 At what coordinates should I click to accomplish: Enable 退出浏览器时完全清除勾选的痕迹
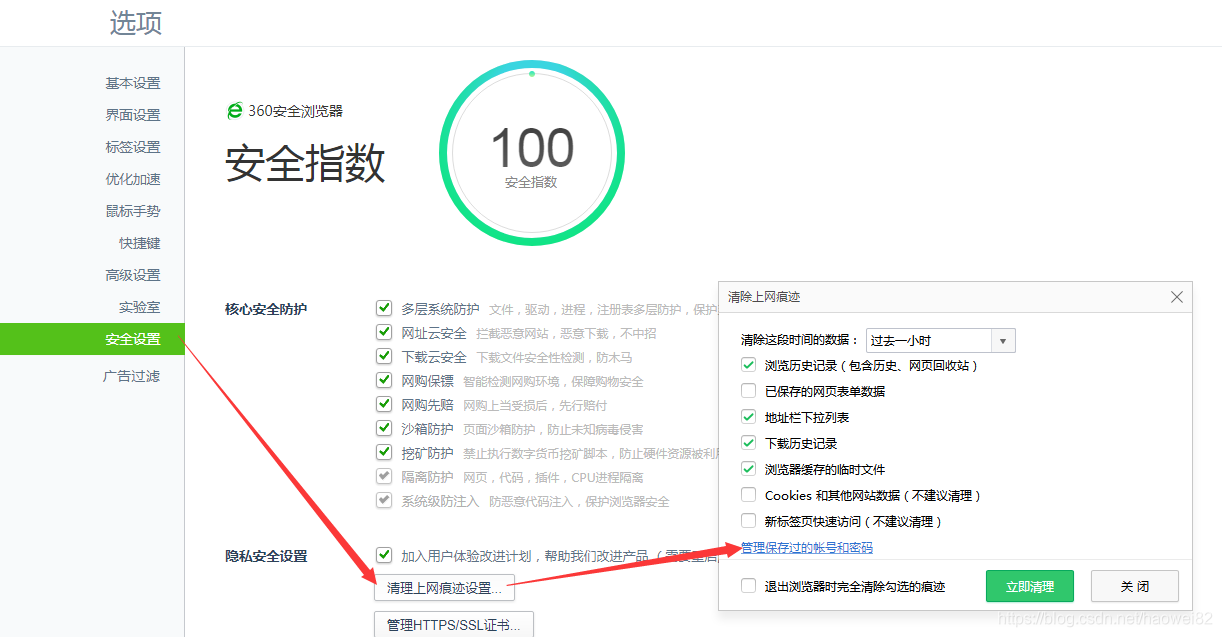click(748, 586)
